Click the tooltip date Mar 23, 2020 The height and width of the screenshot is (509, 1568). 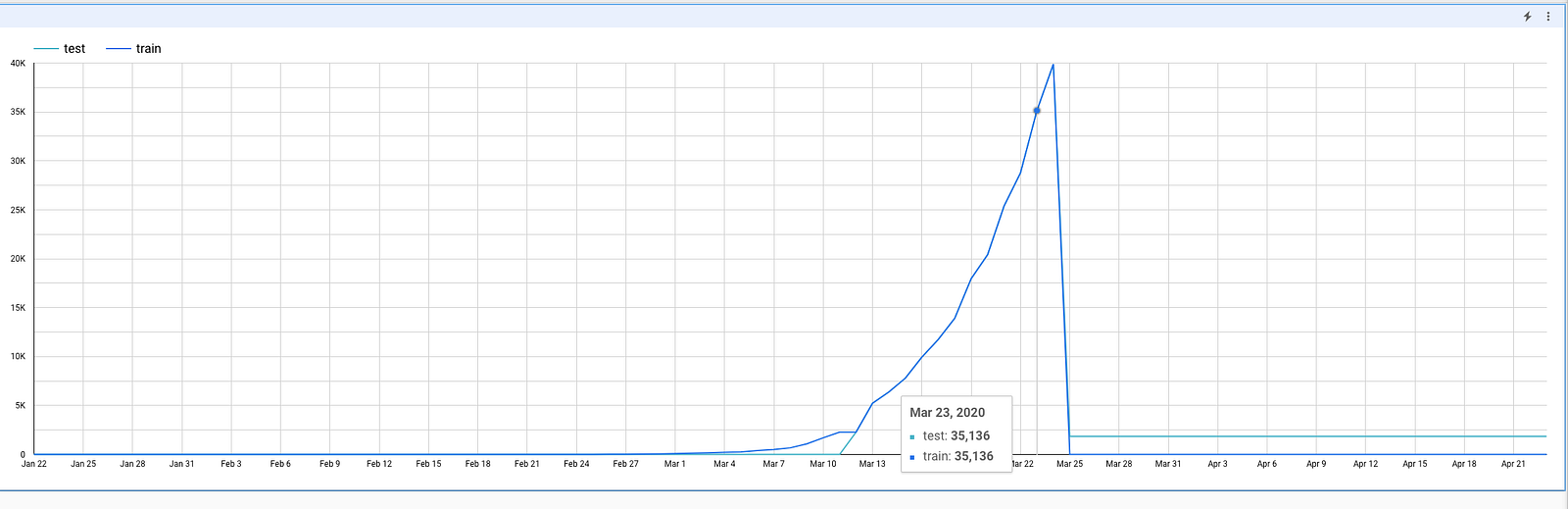(948, 413)
